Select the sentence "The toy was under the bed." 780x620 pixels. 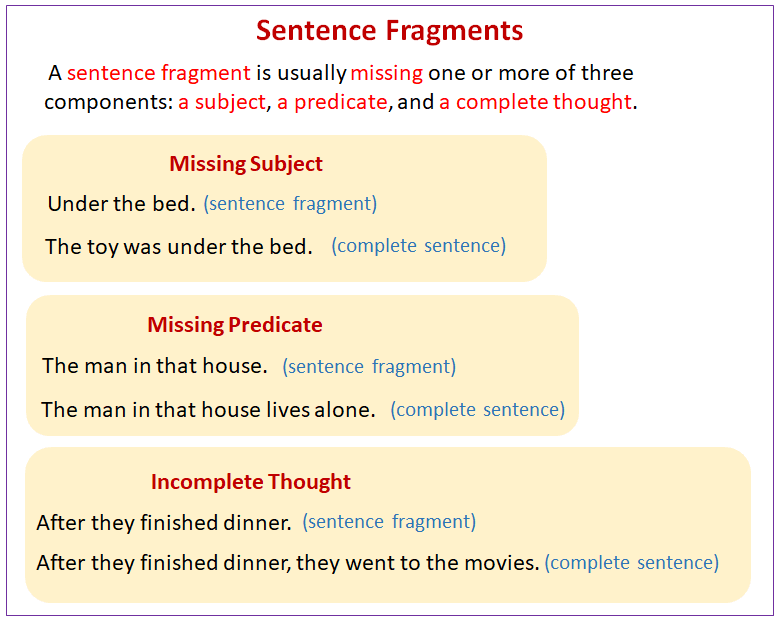click(x=179, y=246)
